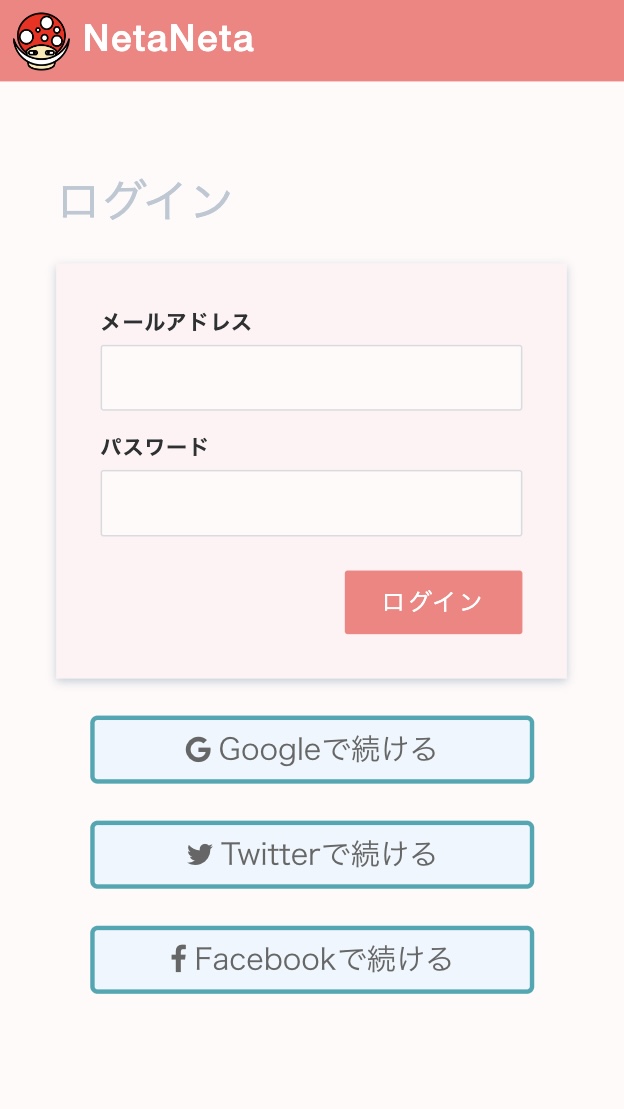Click the Facebook f icon
The height and width of the screenshot is (1109, 624).
pos(179,960)
